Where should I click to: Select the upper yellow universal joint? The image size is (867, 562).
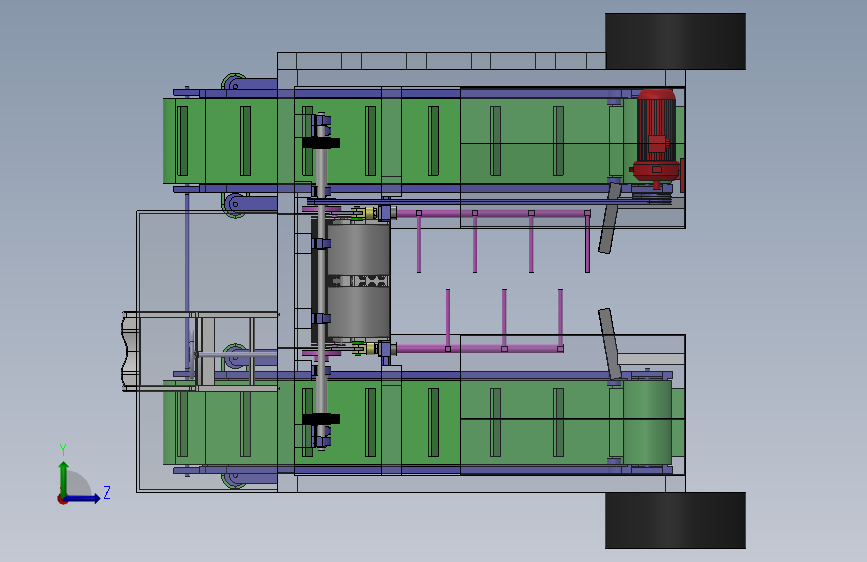point(364,213)
